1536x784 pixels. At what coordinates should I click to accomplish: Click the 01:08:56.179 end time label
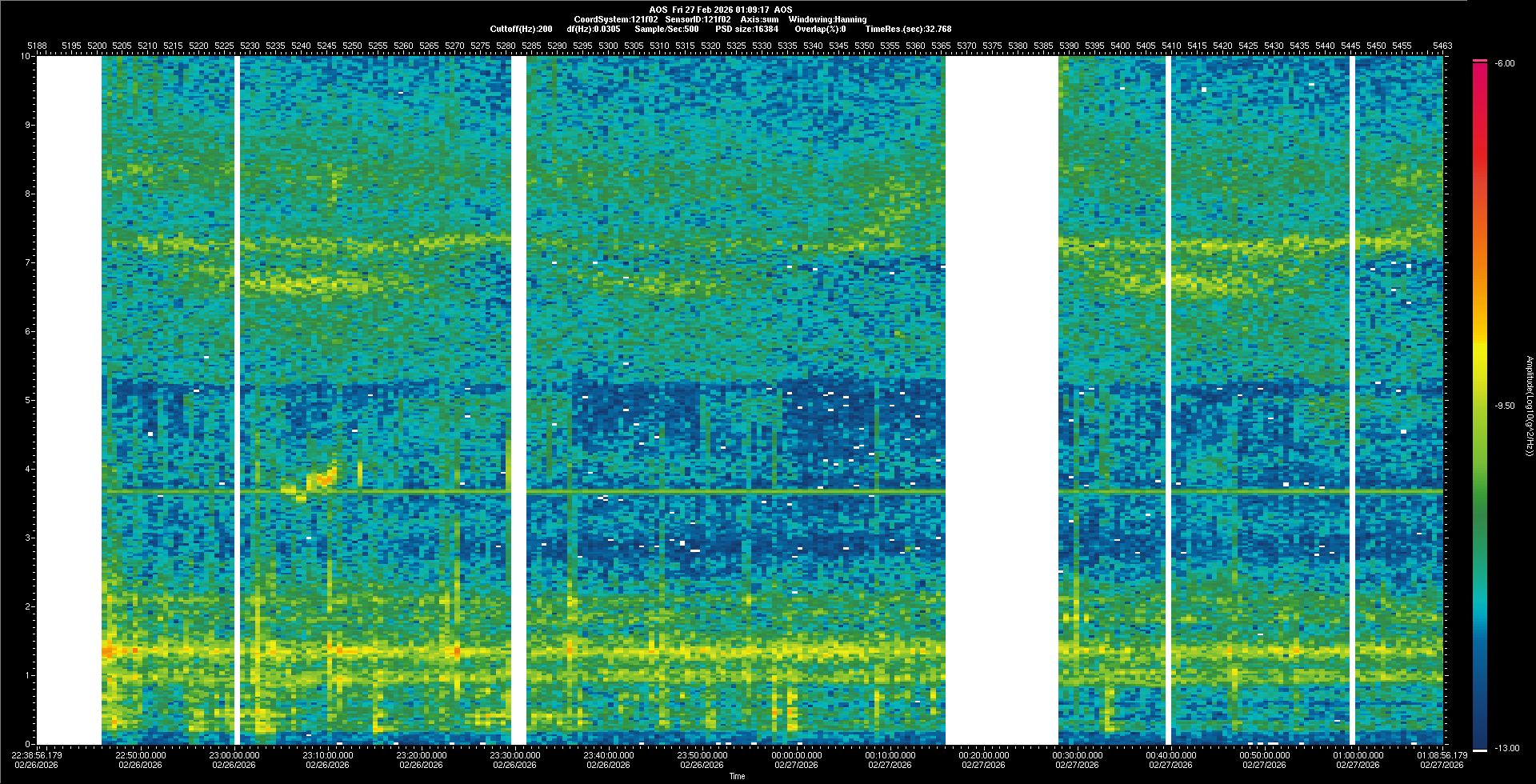click(x=1443, y=755)
